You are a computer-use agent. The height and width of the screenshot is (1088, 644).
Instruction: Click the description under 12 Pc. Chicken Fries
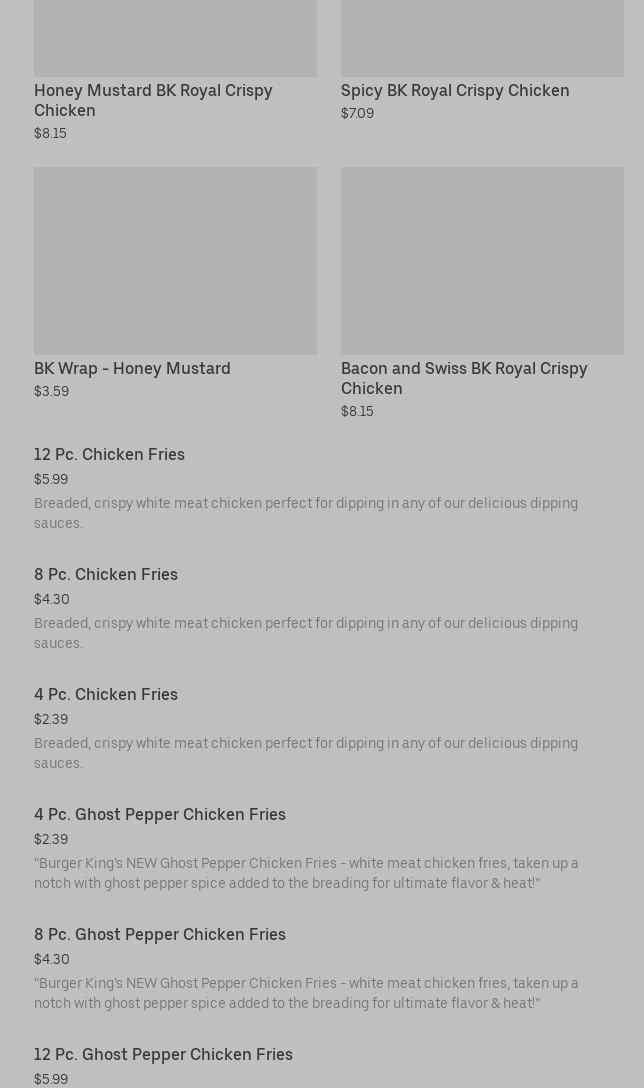click(x=306, y=513)
